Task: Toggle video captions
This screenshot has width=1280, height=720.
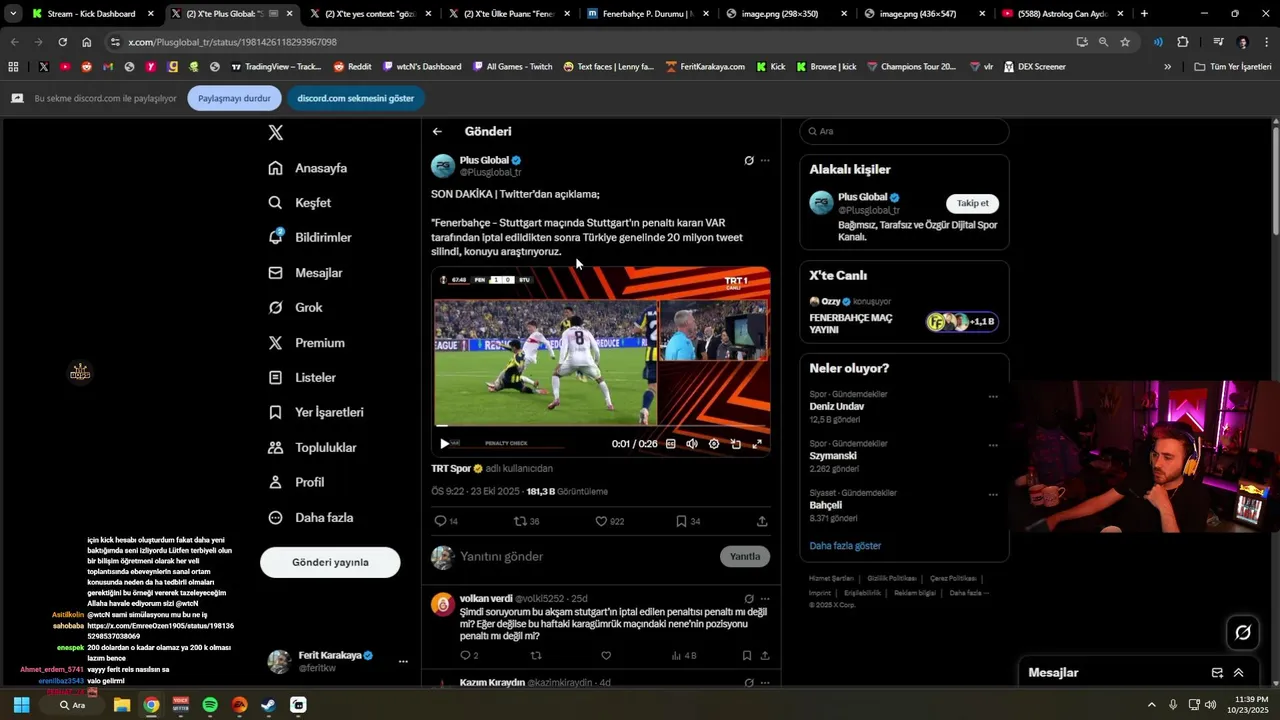Action: tap(671, 444)
